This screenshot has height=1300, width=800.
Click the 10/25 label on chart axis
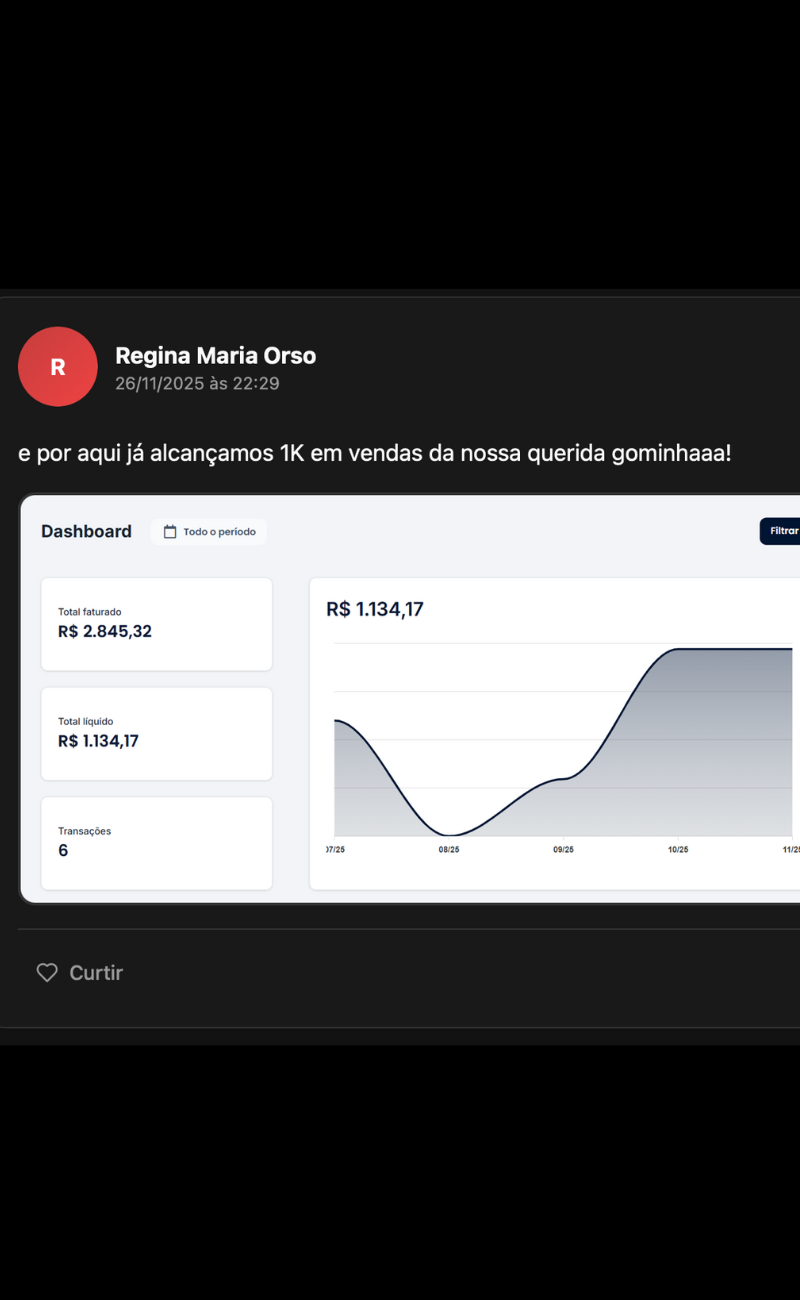678,849
